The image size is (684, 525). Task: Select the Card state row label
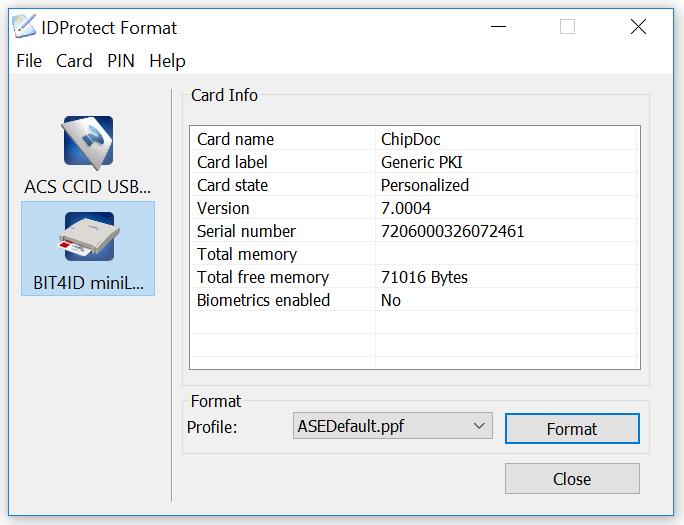(233, 185)
